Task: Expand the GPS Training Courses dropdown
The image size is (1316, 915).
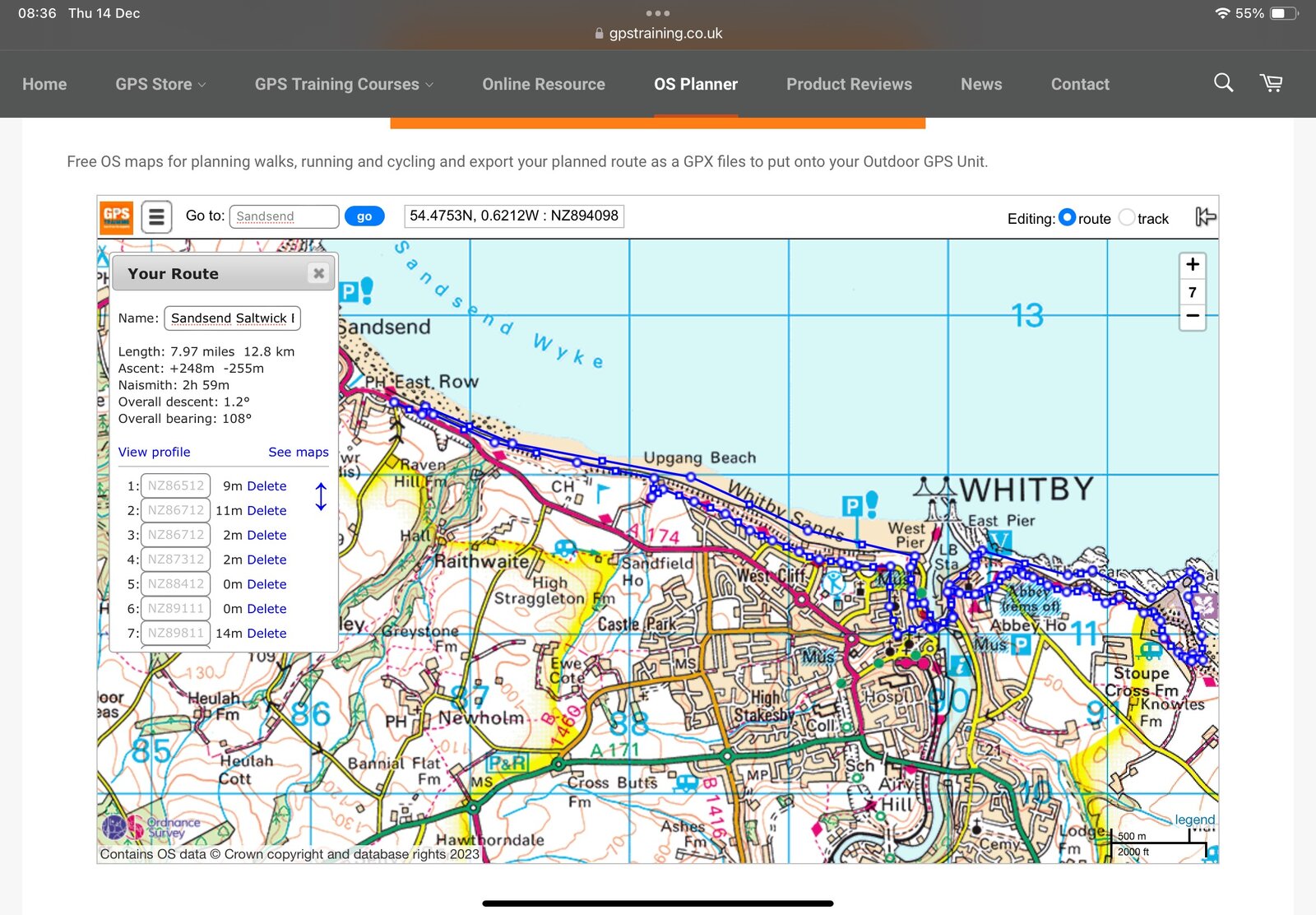Action: 343,84
